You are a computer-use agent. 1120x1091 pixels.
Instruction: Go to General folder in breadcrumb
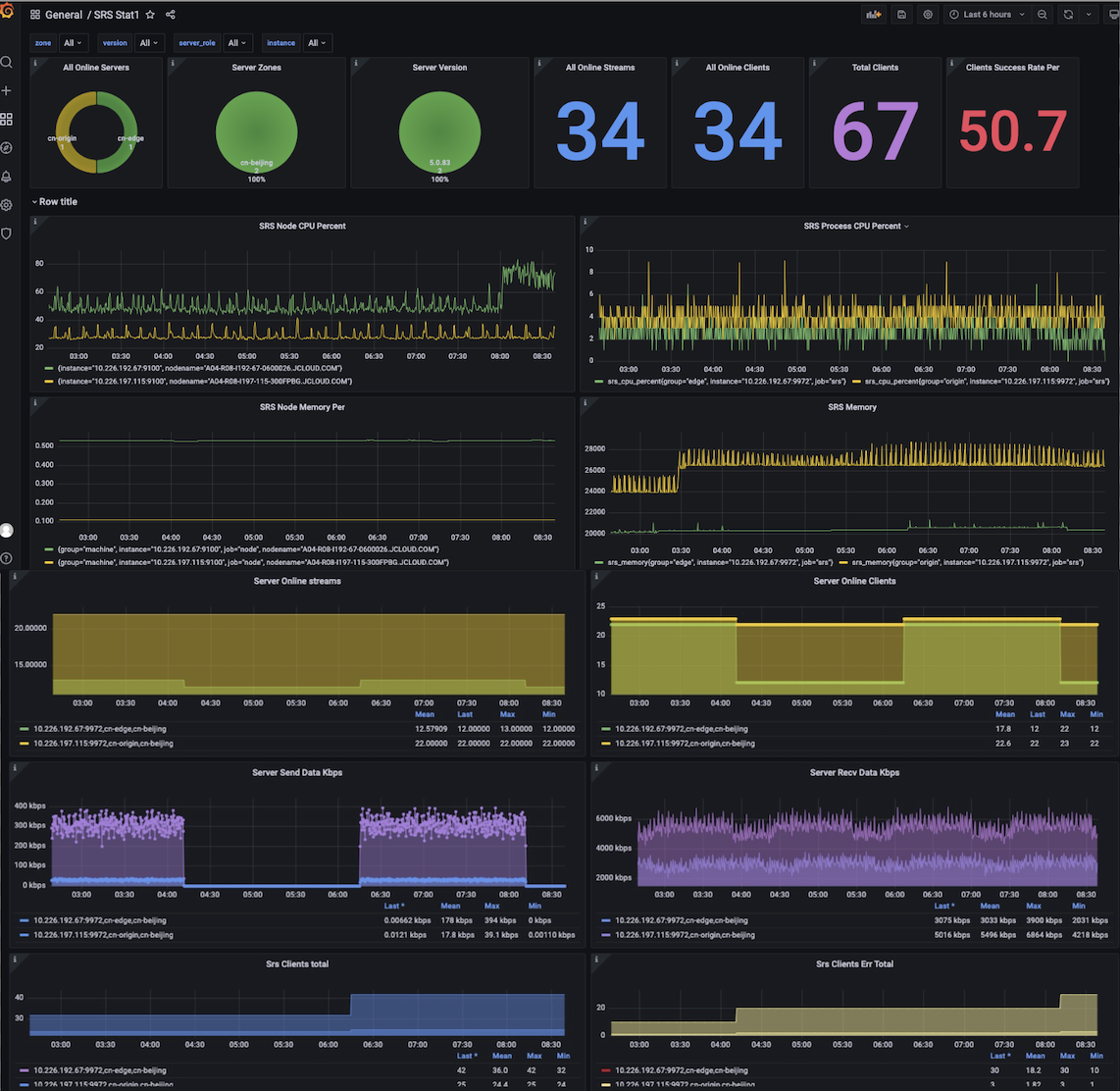coord(64,15)
